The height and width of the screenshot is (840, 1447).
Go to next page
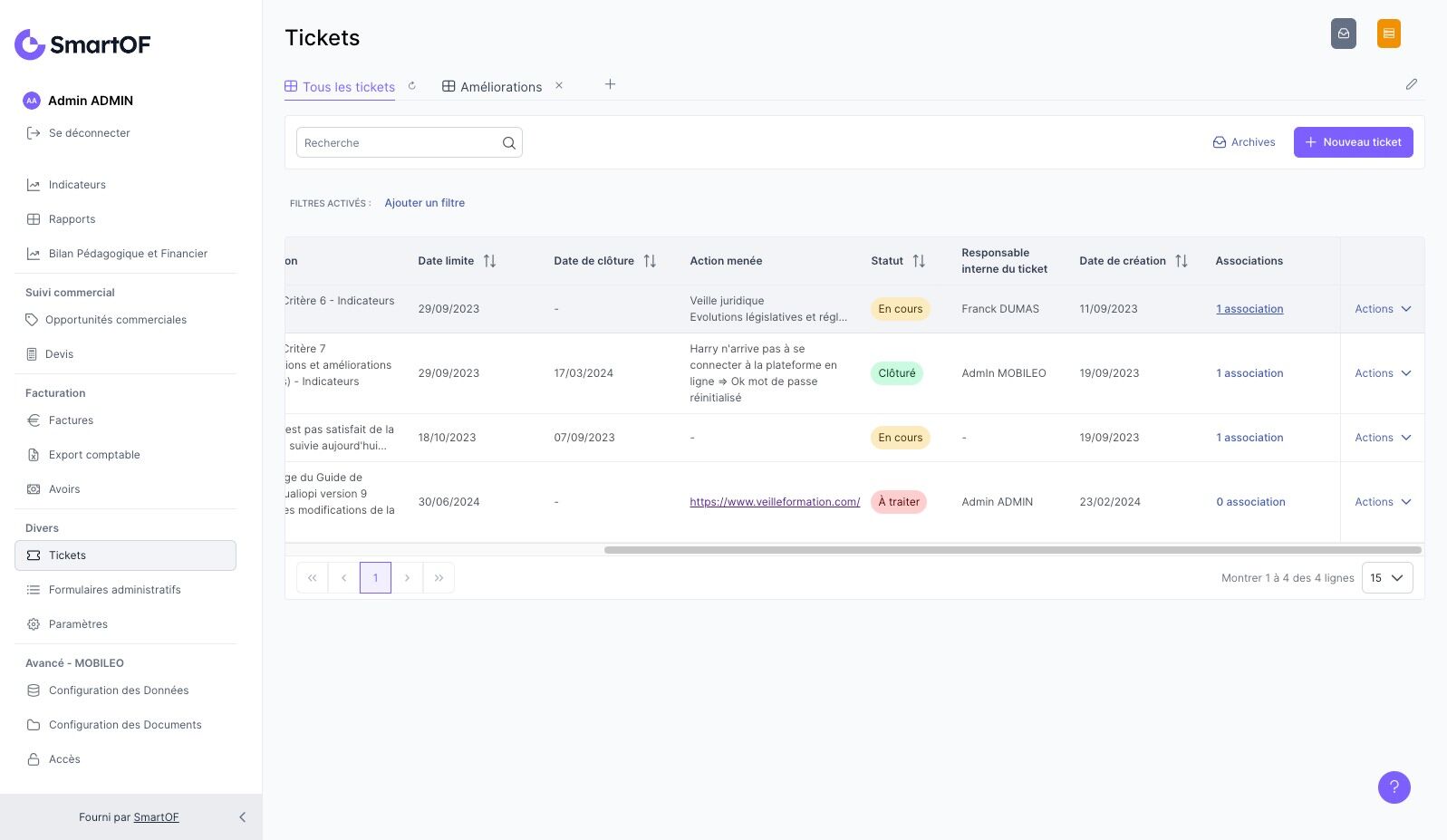(x=407, y=578)
